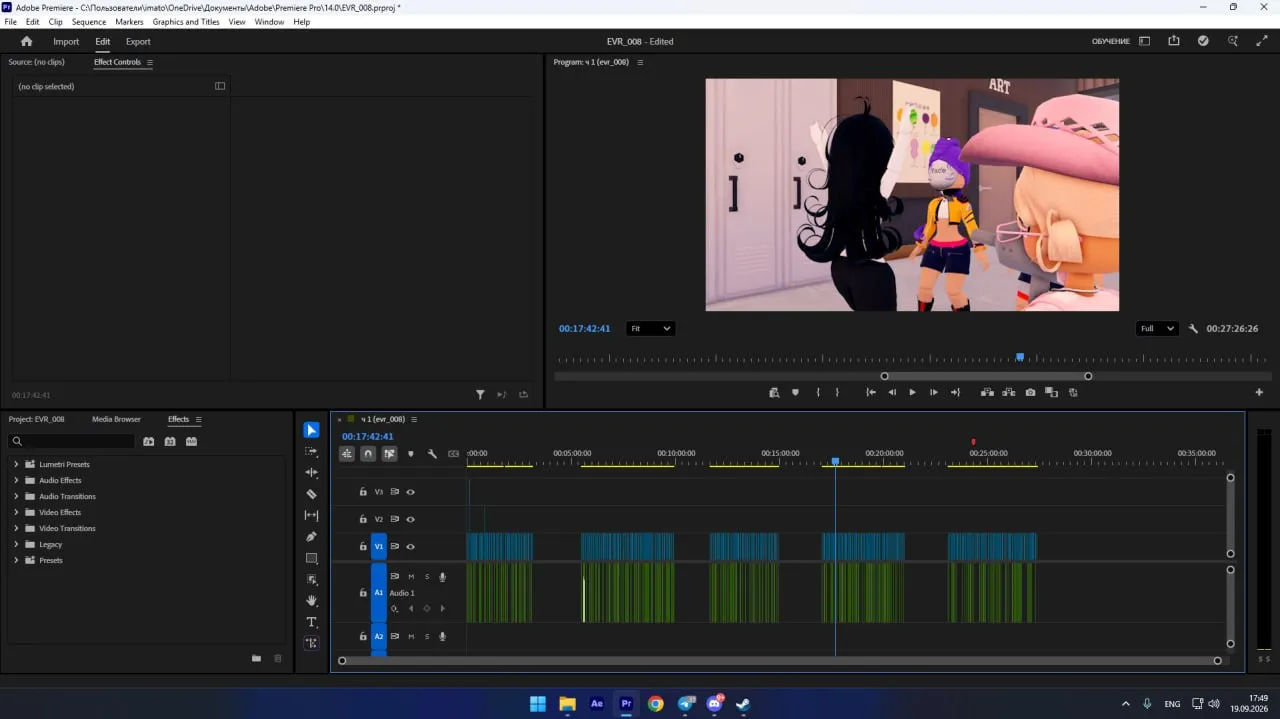Expand the Presets folder
This screenshot has height=719, width=1280.
click(x=16, y=560)
